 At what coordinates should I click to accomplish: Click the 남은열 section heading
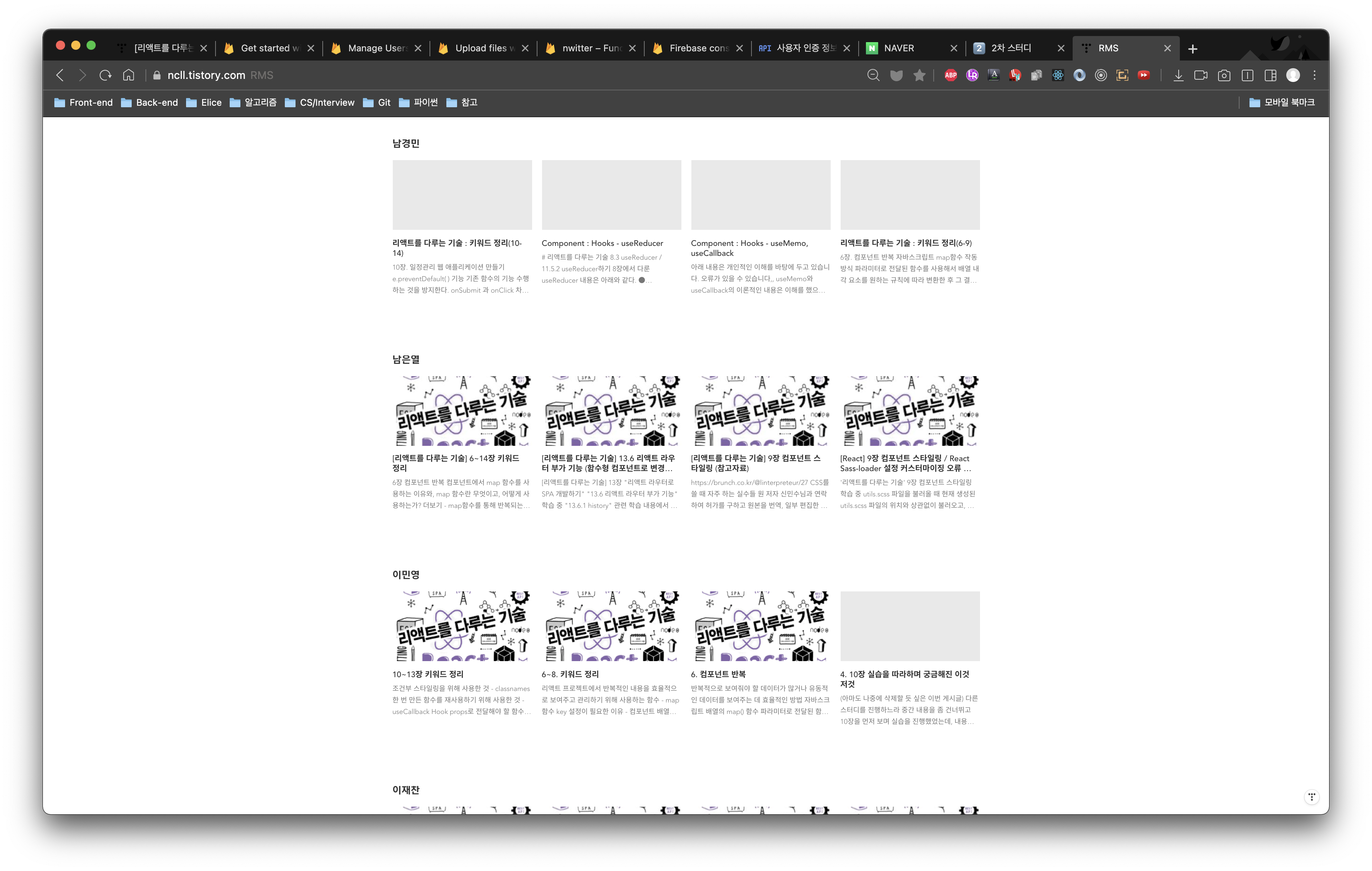click(x=406, y=360)
